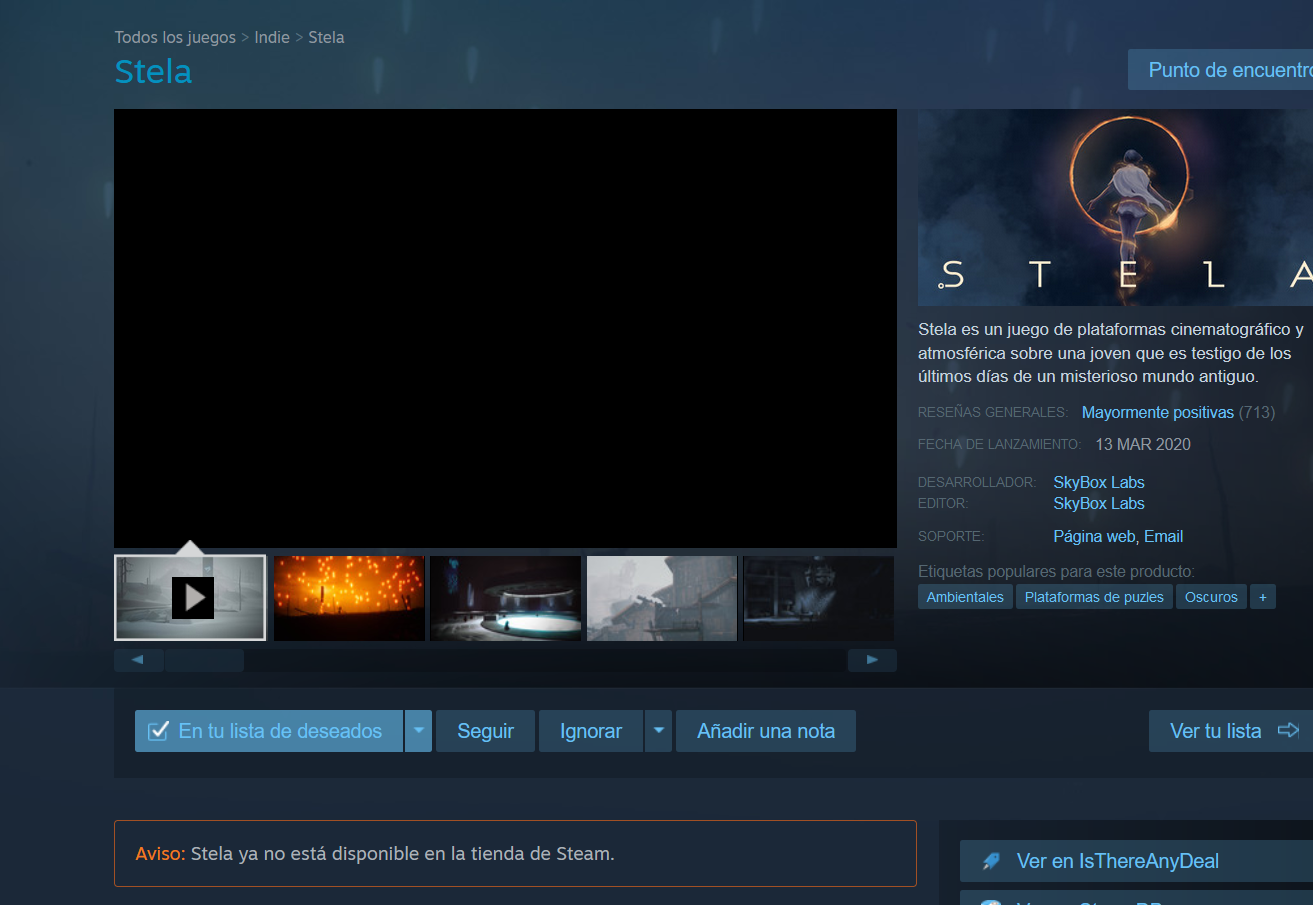Click the right arrow of thumbnail strip
The image size is (1313, 905).
point(872,660)
